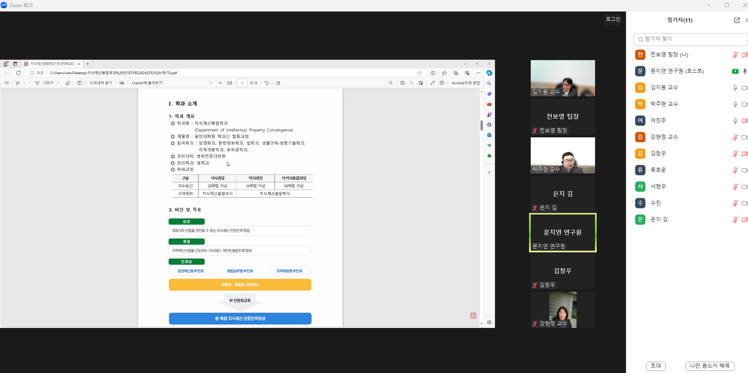Select 박주현 교수 video tile
The width and height of the screenshot is (748, 373).
562,155
